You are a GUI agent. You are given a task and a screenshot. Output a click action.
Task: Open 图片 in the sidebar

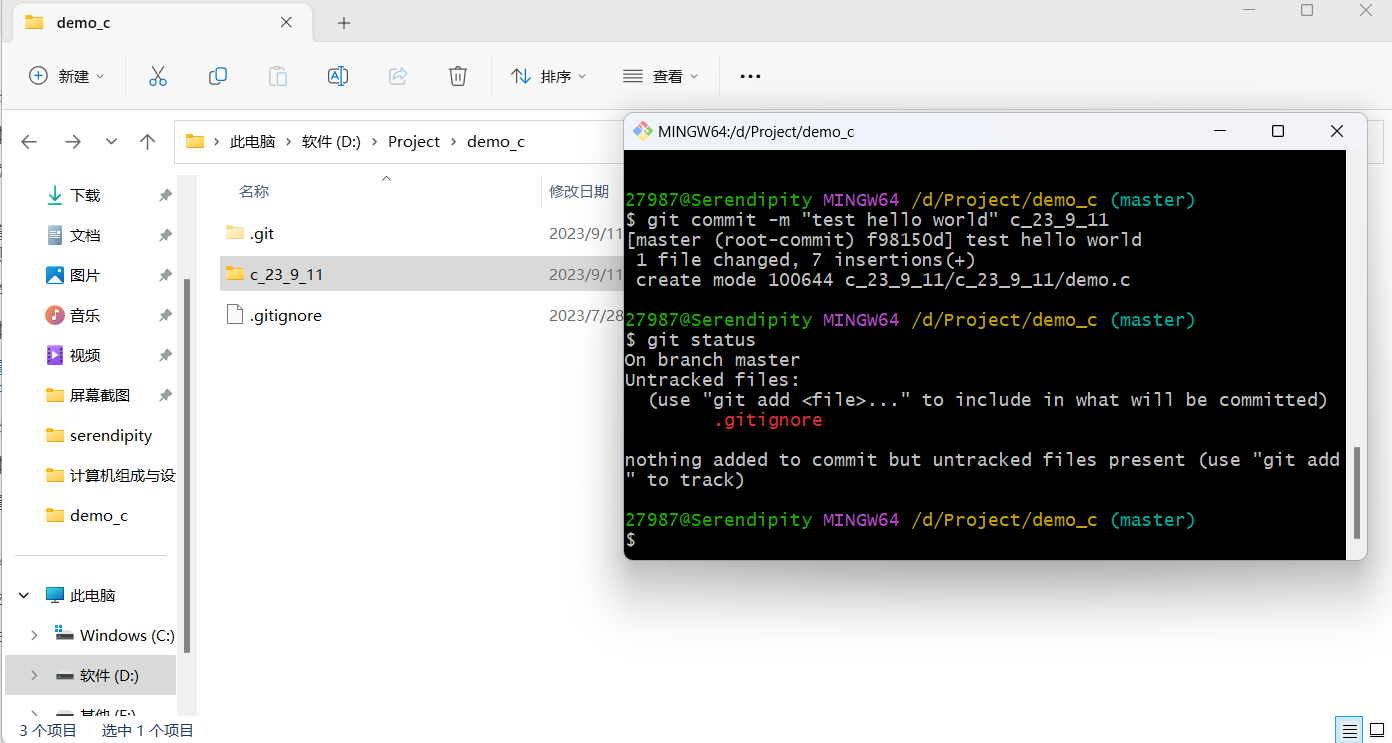(85, 276)
